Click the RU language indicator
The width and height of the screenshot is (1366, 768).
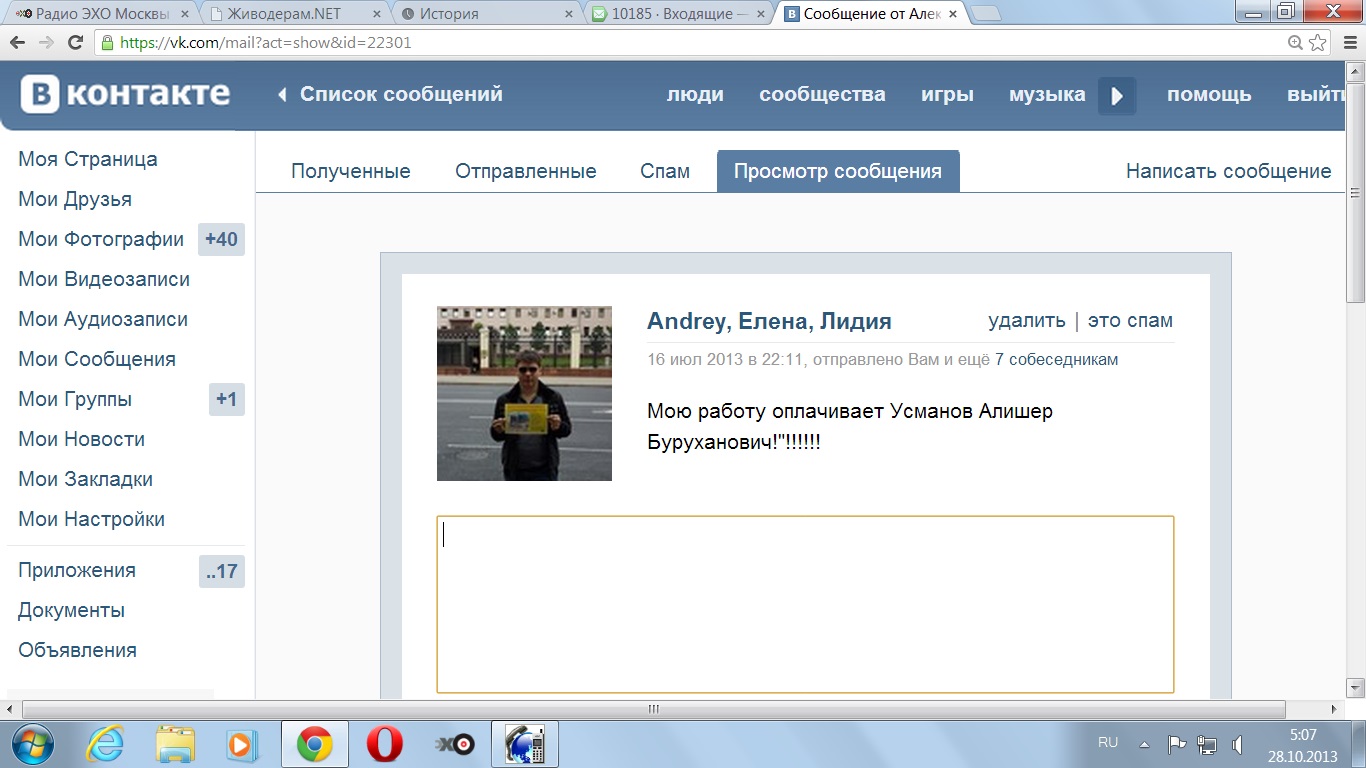tap(1108, 742)
